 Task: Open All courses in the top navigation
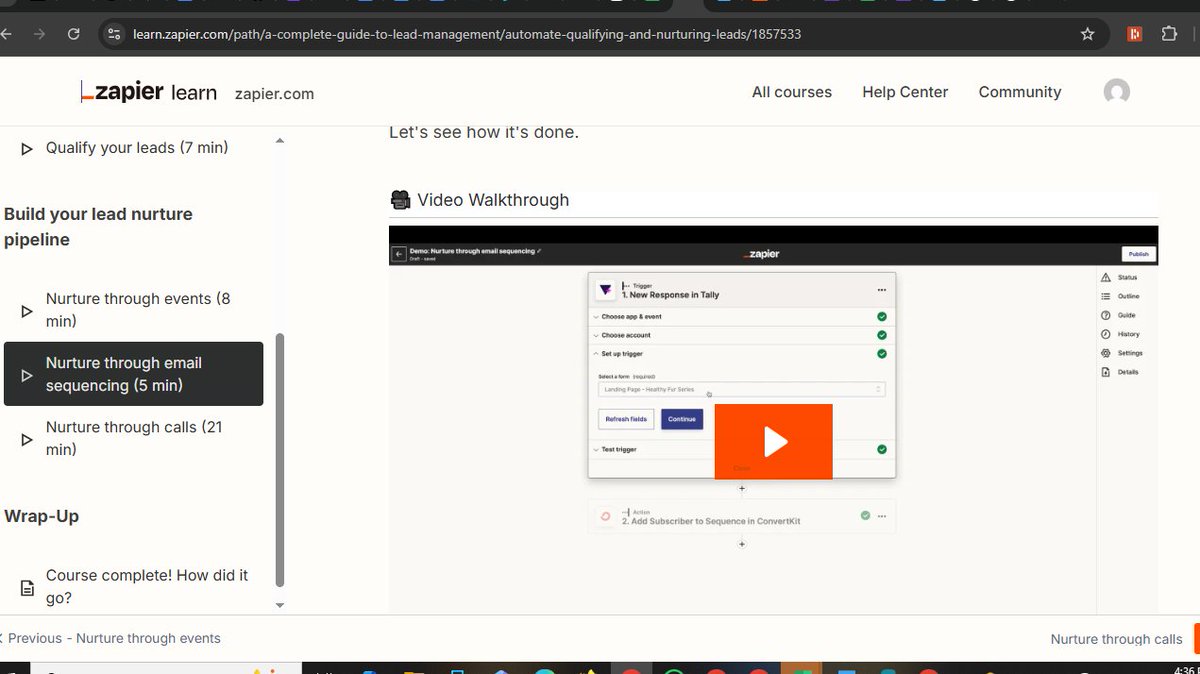(x=792, y=92)
